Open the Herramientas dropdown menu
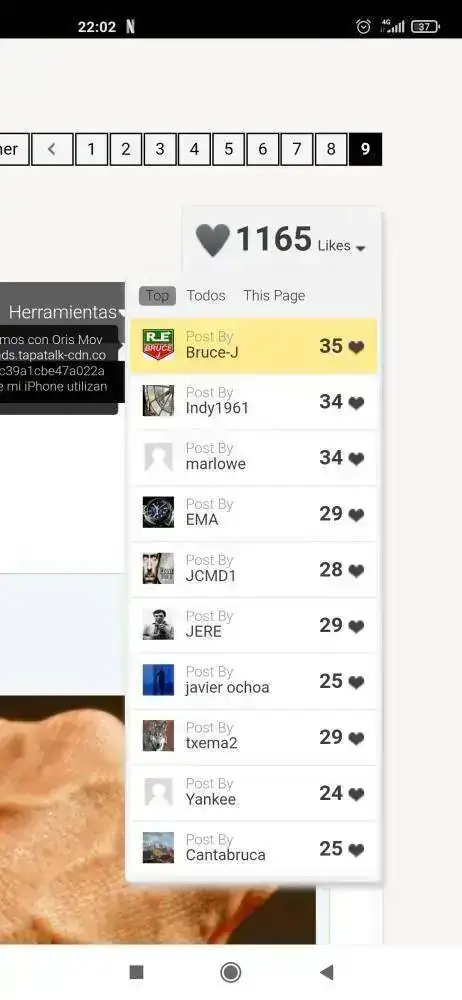 63,312
